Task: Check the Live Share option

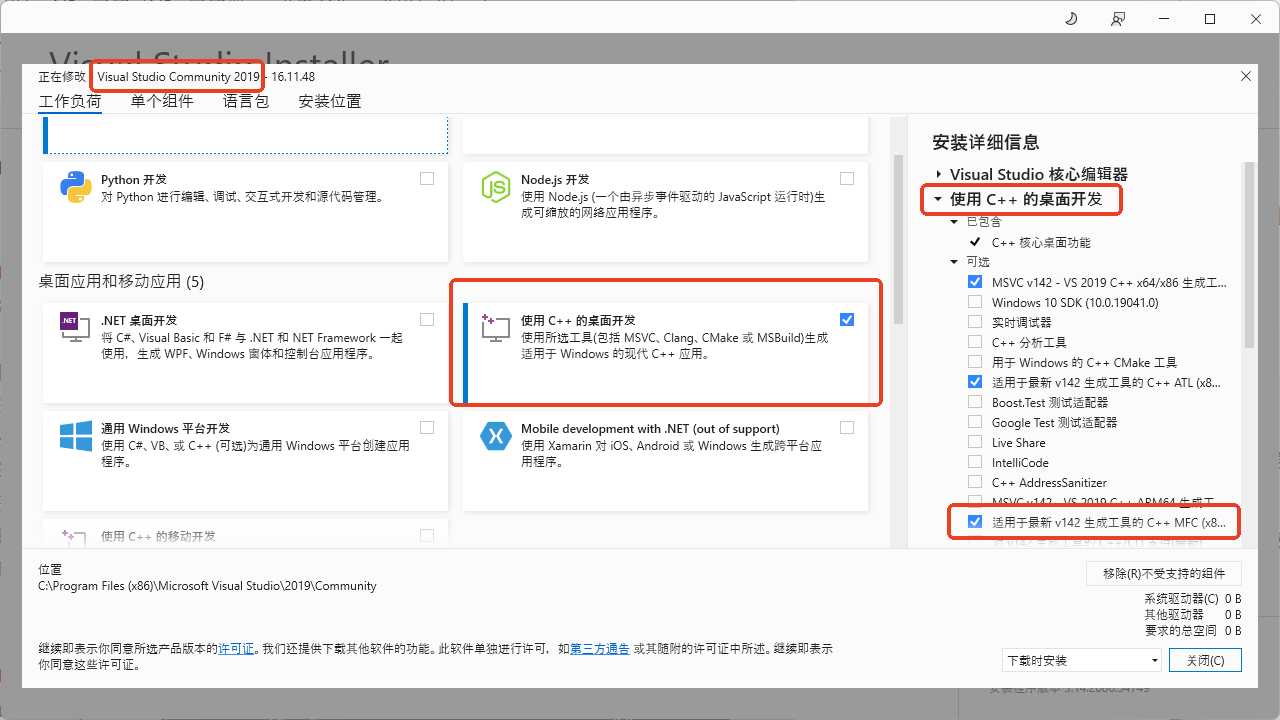Action: coord(975,442)
